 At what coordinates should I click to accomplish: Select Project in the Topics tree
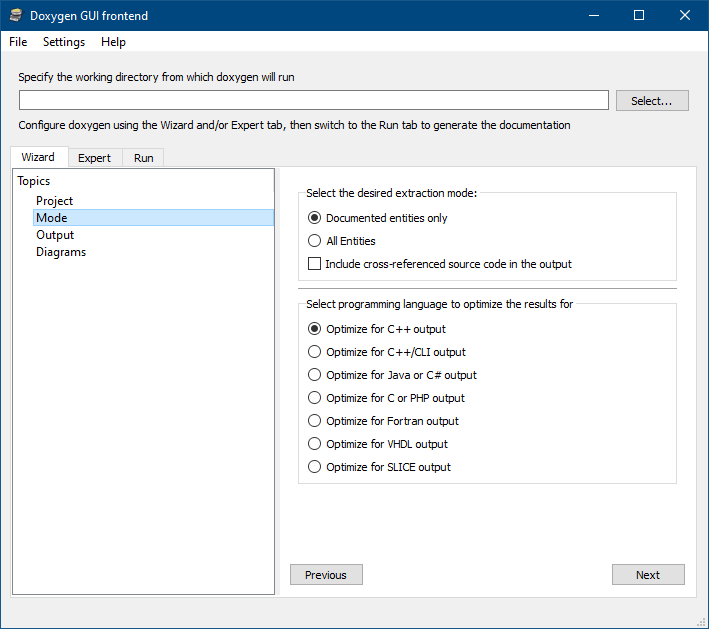[54, 201]
